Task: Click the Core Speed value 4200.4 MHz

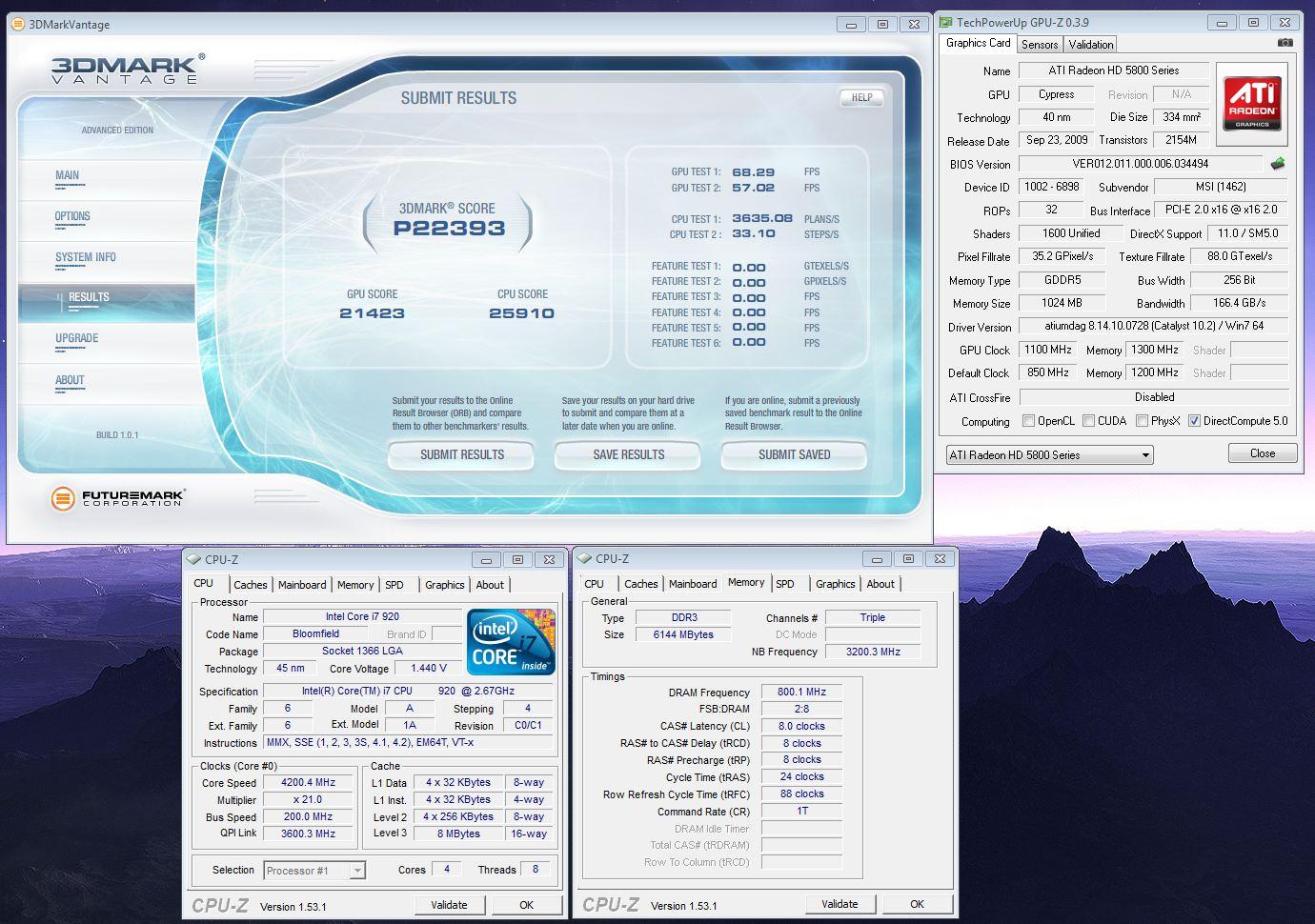Action: (x=308, y=783)
